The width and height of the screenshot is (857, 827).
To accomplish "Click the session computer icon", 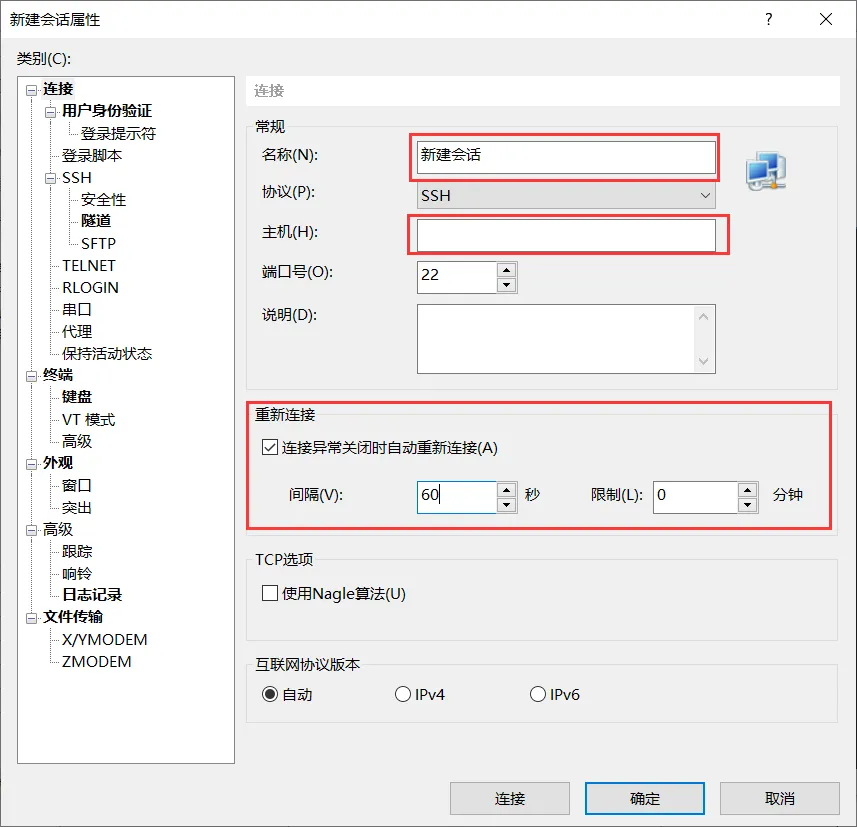I will pyautogui.click(x=766, y=172).
